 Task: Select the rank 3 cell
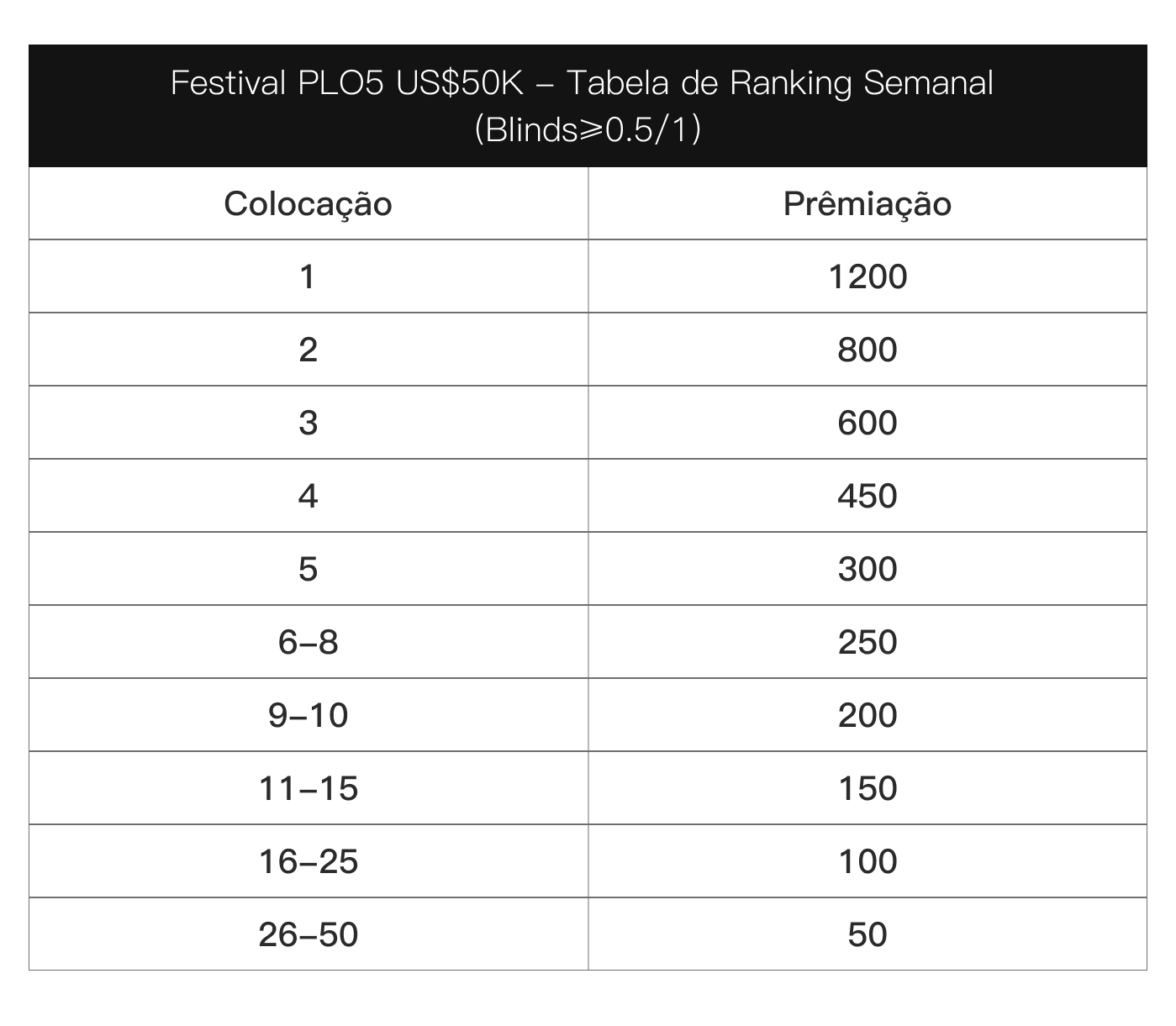[309, 423]
